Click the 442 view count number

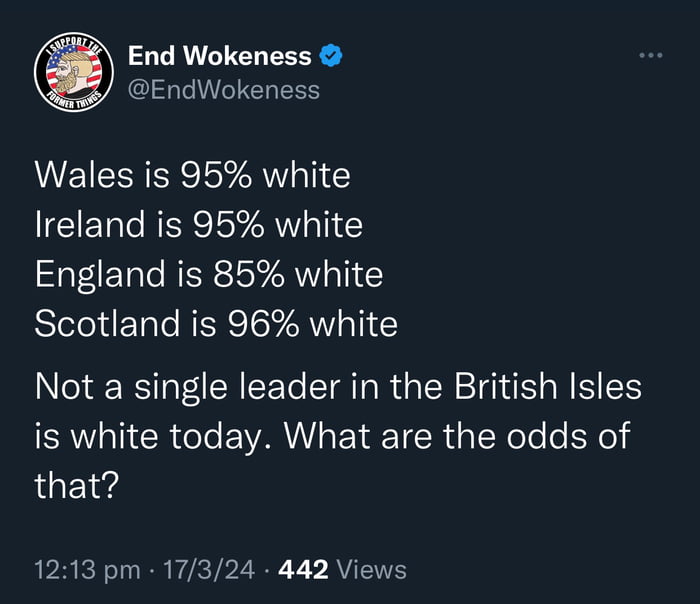click(x=304, y=570)
